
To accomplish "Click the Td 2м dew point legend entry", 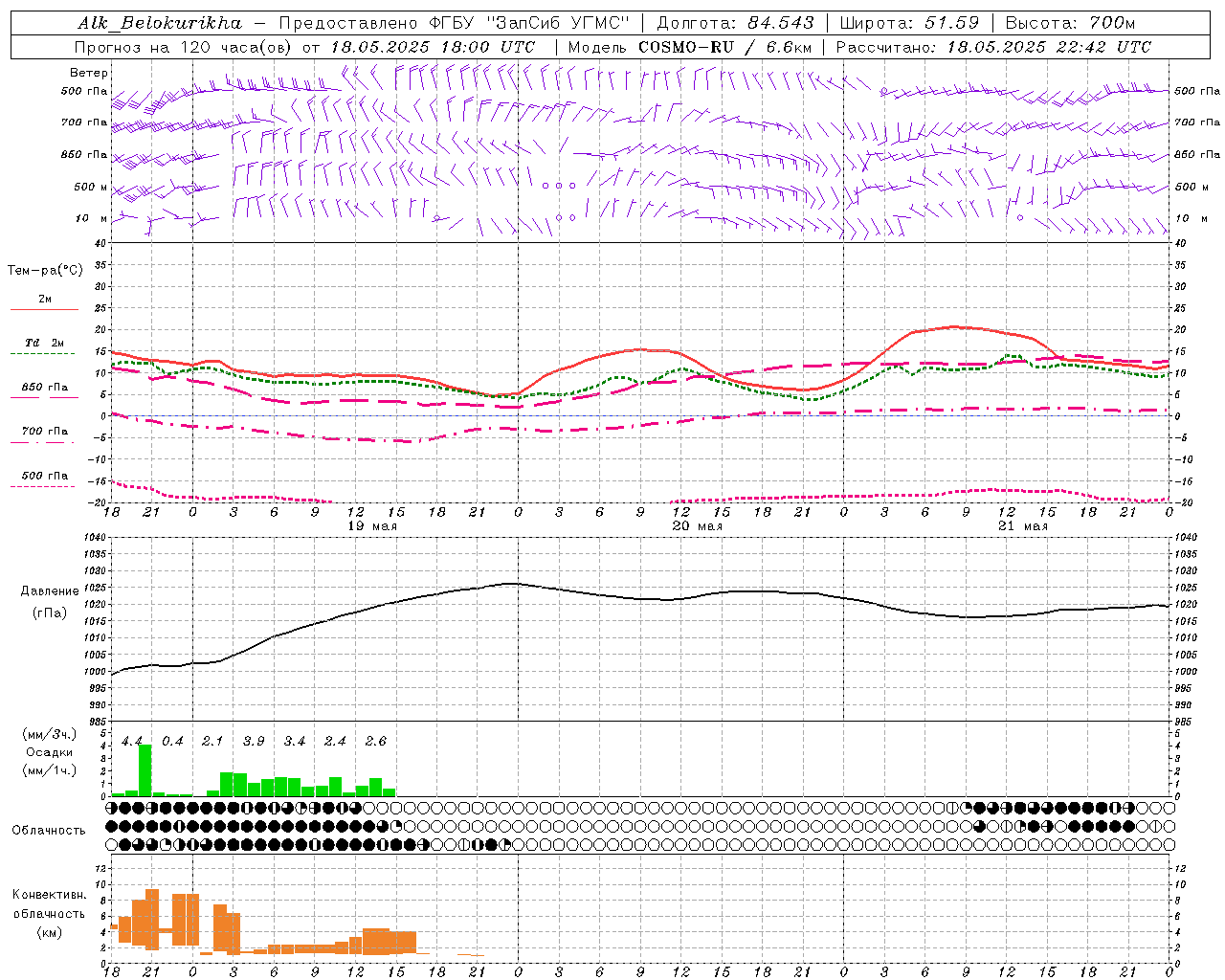I will coord(44,343).
